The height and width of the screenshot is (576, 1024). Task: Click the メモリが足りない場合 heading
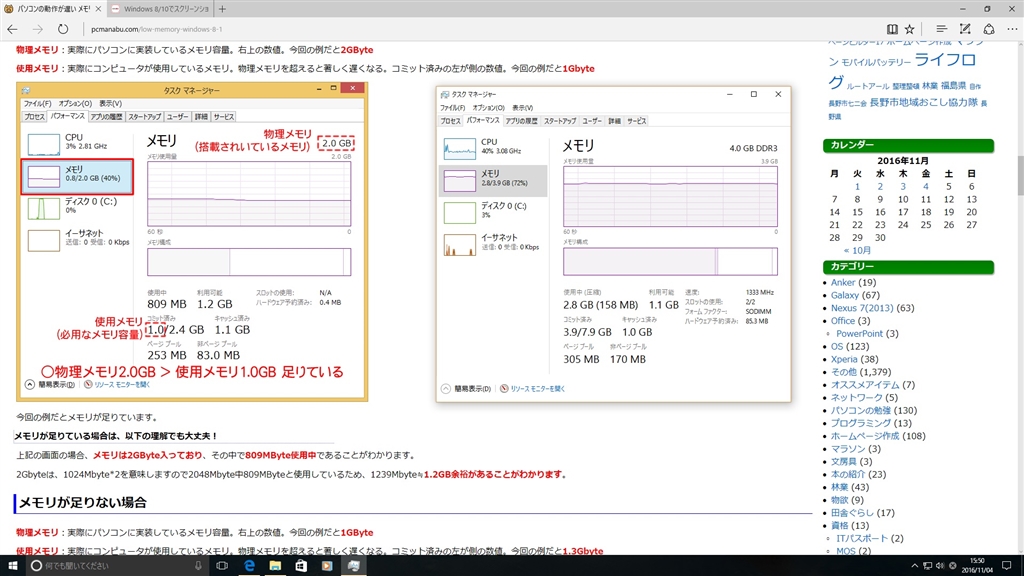[x=82, y=502]
